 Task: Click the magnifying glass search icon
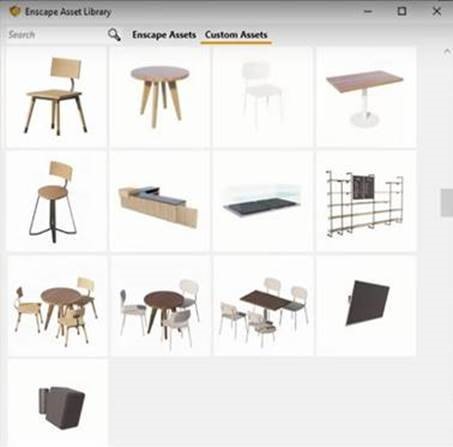pos(114,35)
